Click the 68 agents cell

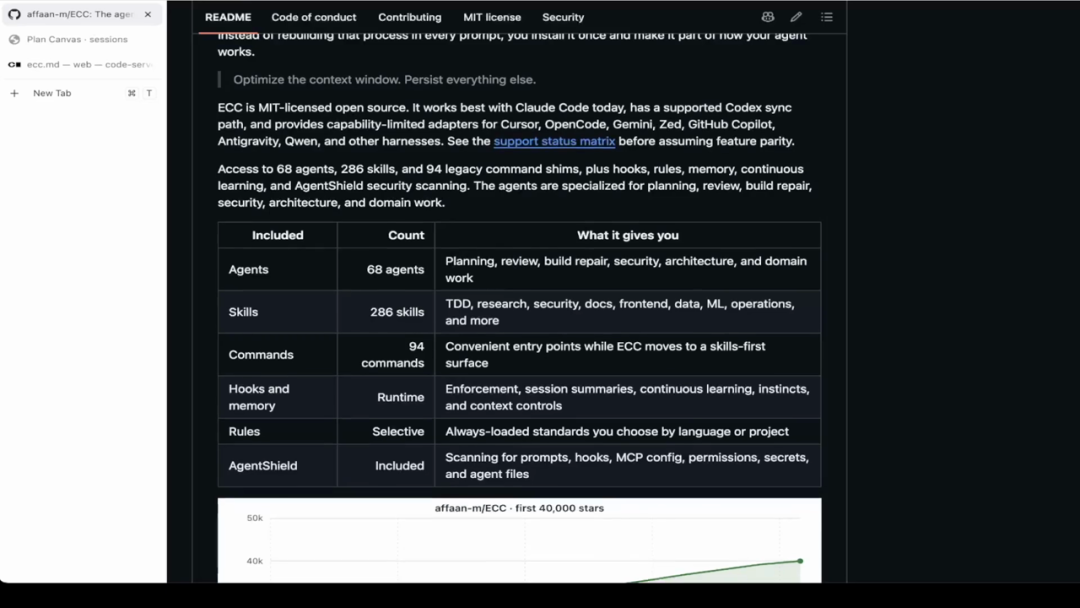point(386,270)
